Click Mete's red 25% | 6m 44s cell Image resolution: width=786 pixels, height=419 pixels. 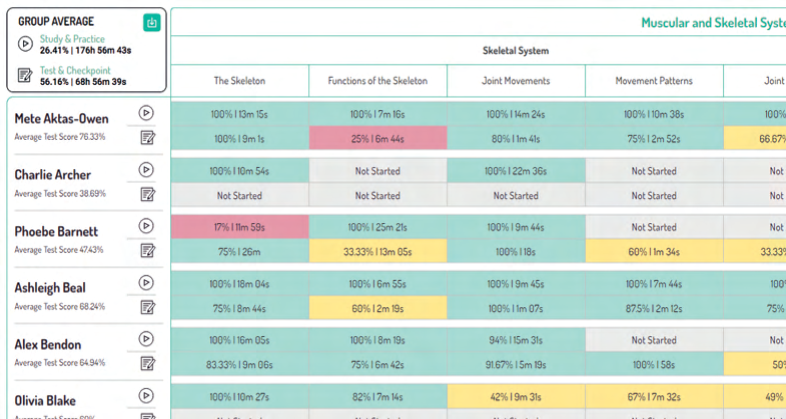point(378,138)
